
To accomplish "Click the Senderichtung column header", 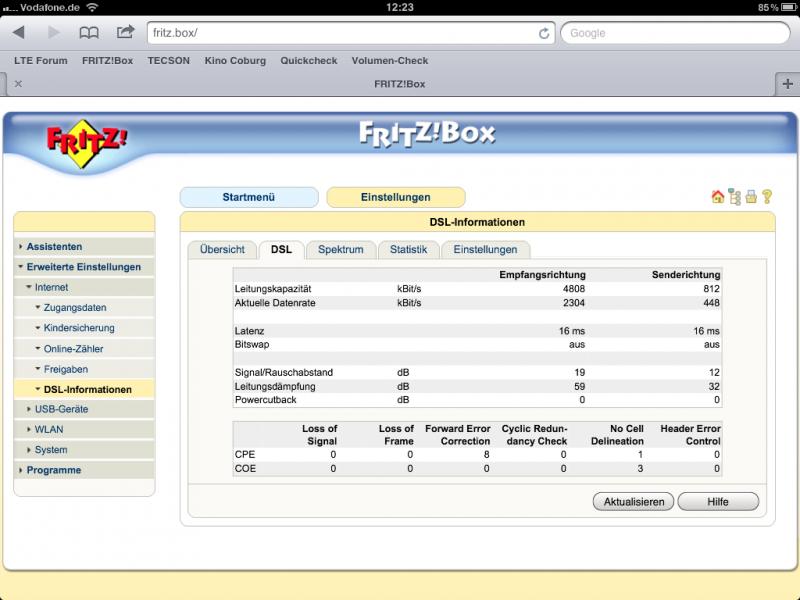I will [686, 275].
